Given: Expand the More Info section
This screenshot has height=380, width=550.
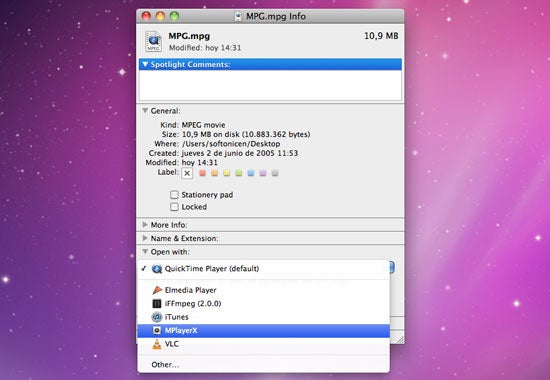Looking at the screenshot, I should point(145,225).
